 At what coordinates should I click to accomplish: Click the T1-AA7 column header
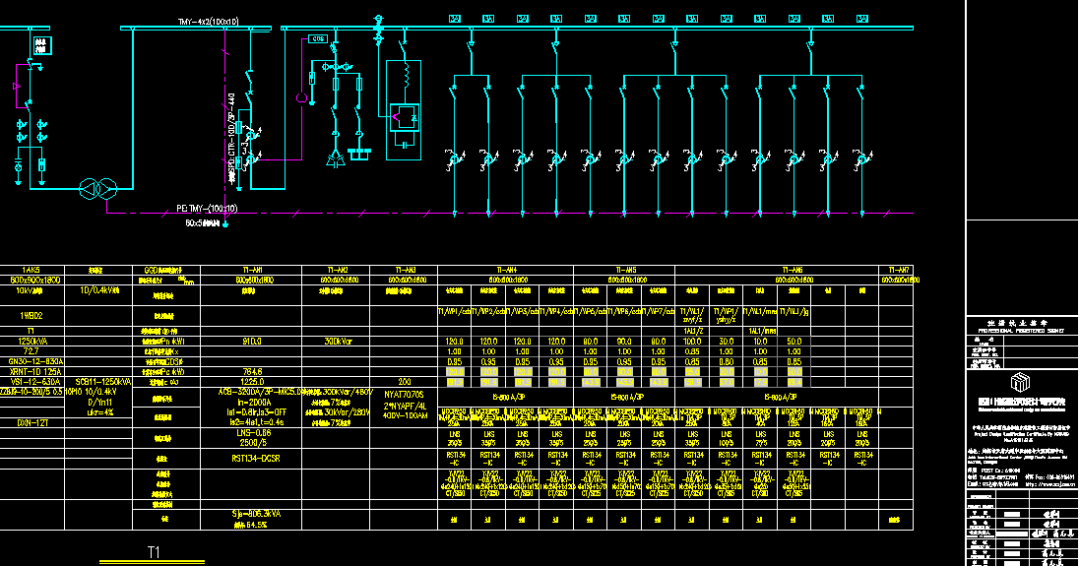[899, 270]
